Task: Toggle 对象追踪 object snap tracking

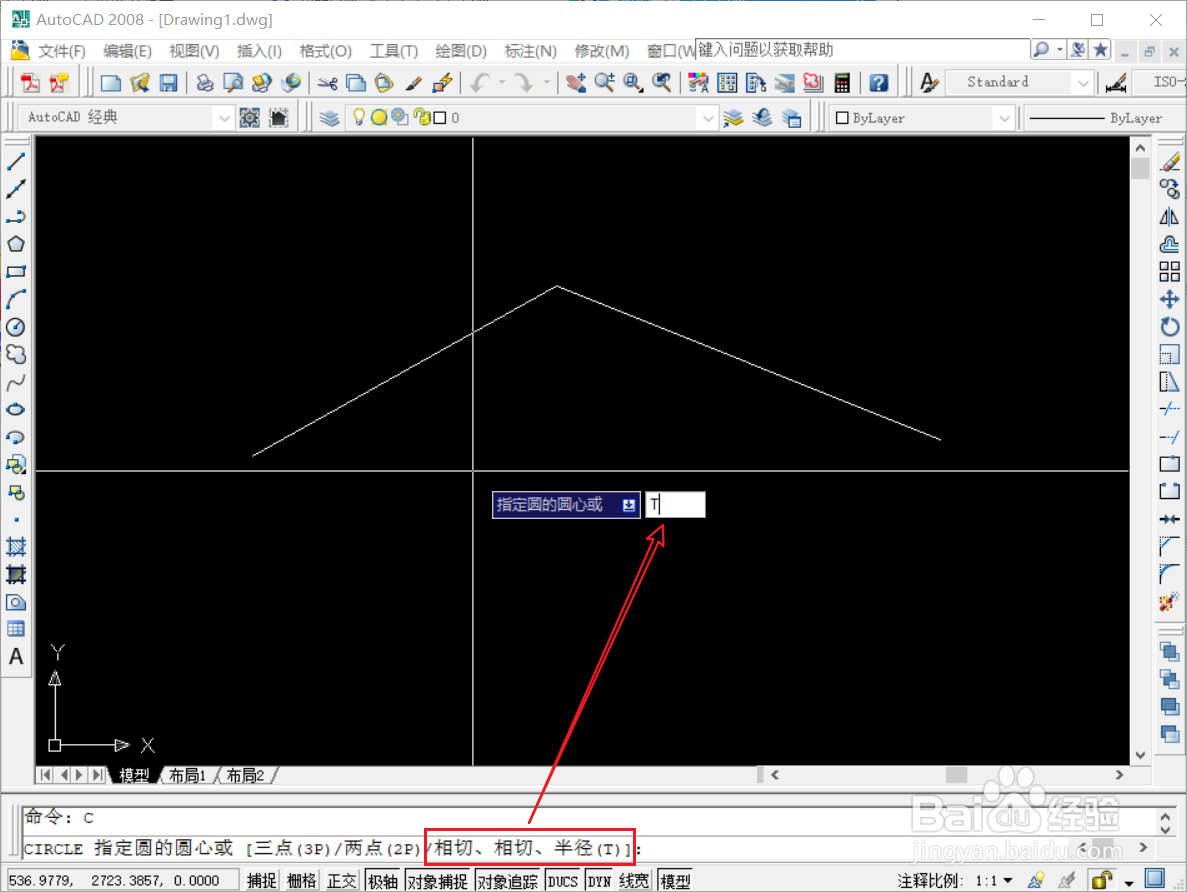Action: (507, 881)
